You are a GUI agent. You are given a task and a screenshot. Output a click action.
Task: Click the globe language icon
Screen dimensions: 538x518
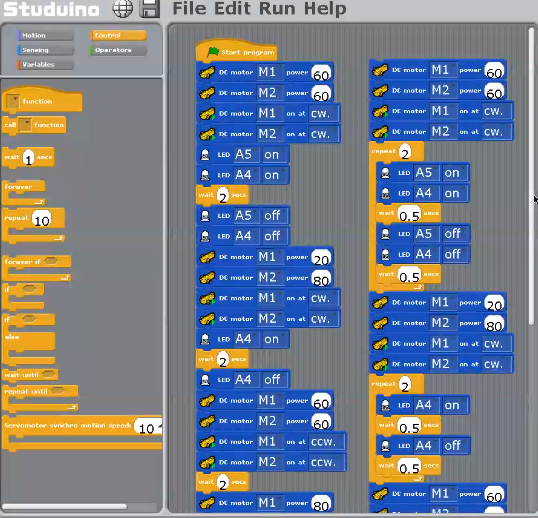coord(123,9)
